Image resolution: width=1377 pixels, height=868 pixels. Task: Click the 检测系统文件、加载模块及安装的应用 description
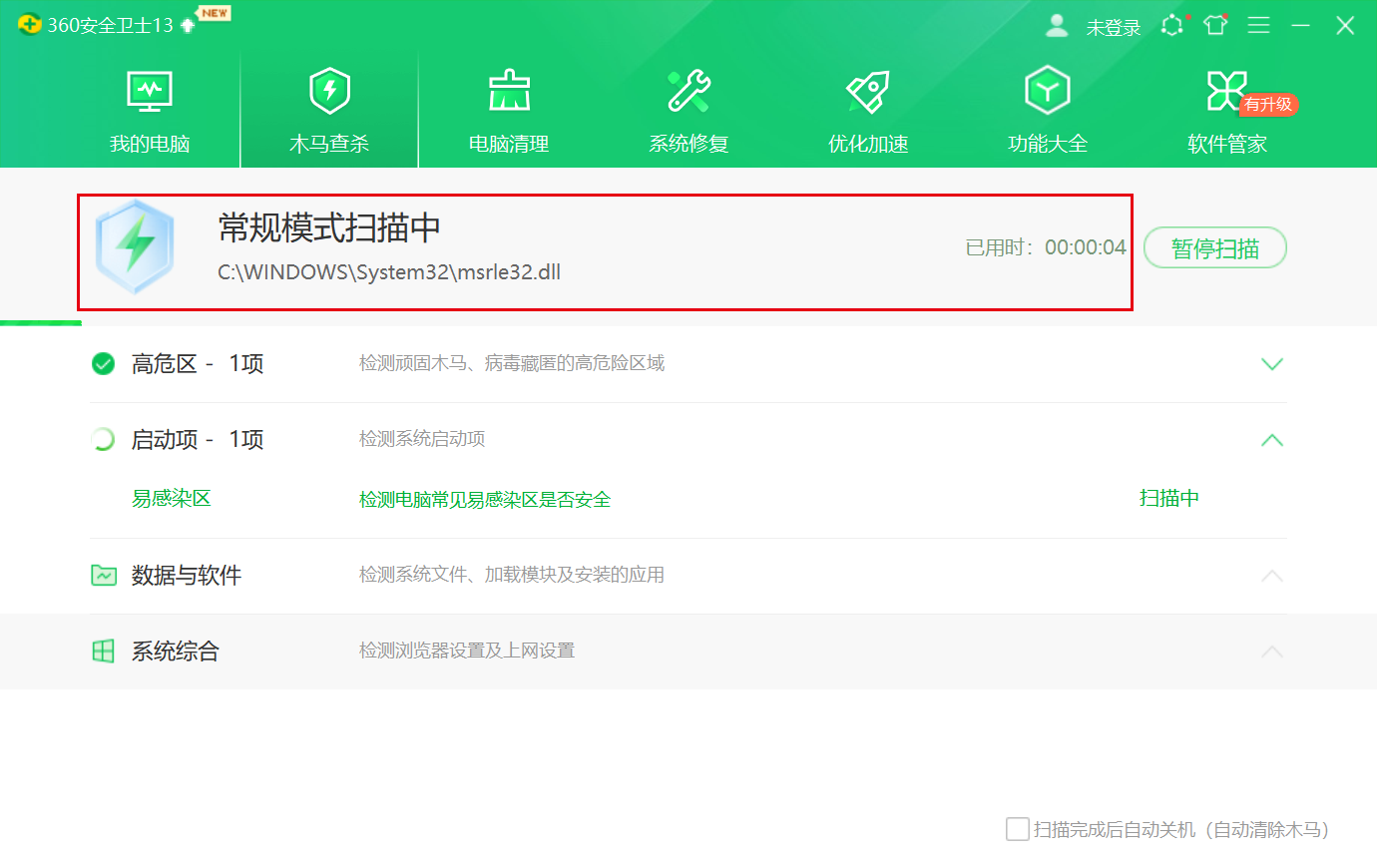coord(512,575)
